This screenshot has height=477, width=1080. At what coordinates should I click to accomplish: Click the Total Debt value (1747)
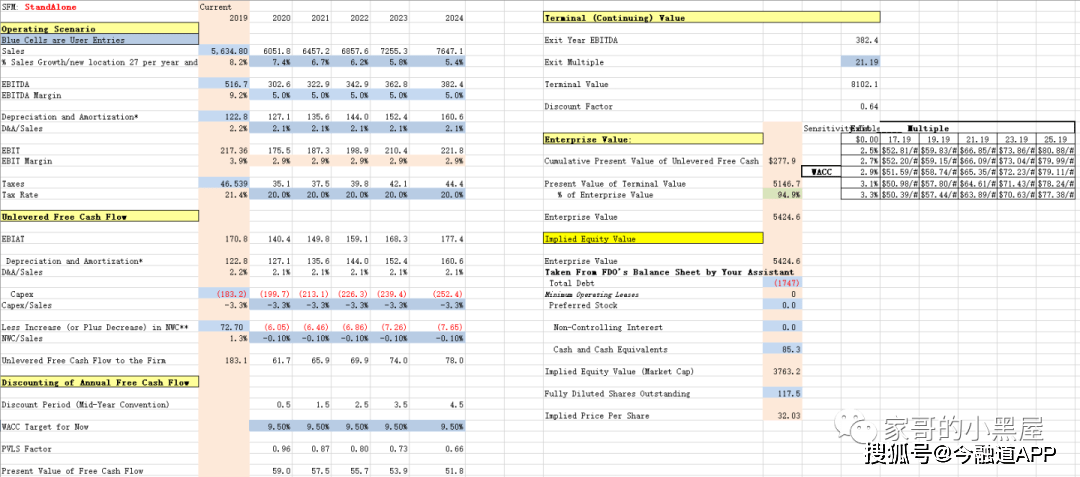[x=783, y=283]
